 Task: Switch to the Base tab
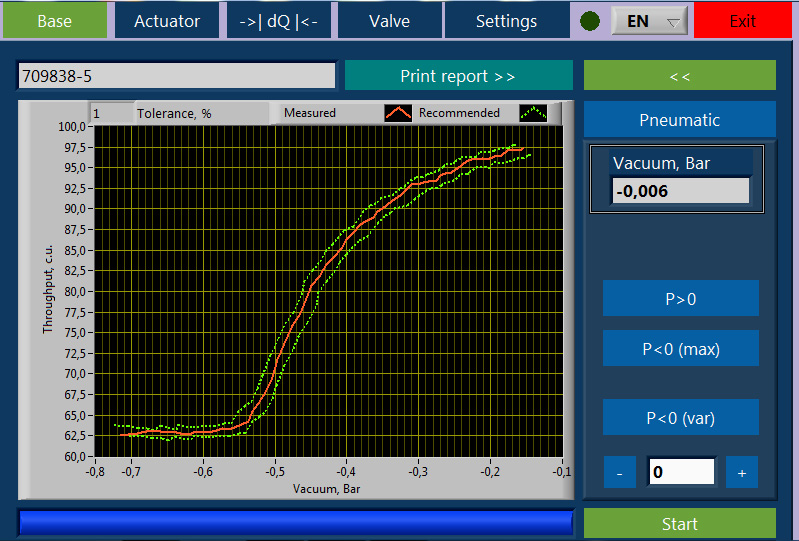54,21
